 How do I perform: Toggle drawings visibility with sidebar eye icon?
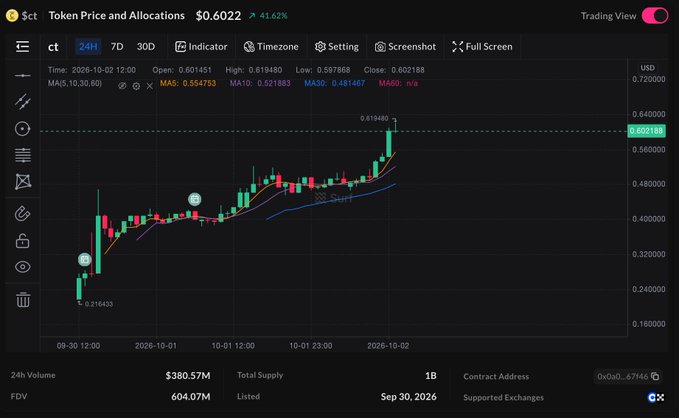tap(23, 267)
